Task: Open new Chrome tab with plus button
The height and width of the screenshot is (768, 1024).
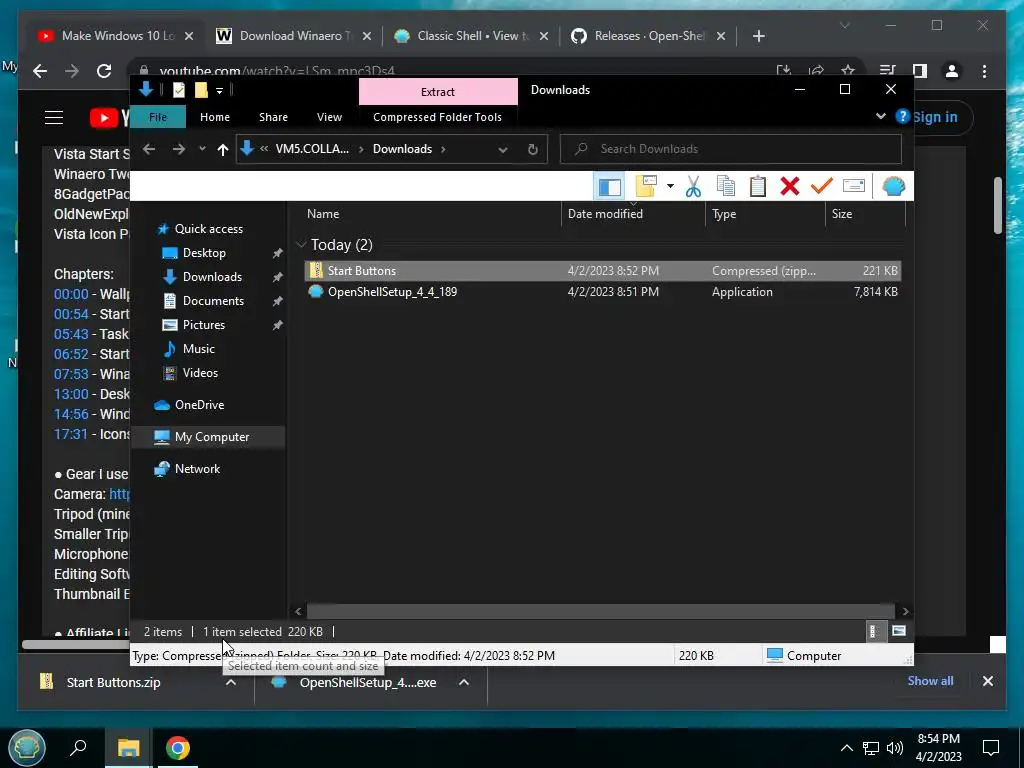Action: pos(758,36)
